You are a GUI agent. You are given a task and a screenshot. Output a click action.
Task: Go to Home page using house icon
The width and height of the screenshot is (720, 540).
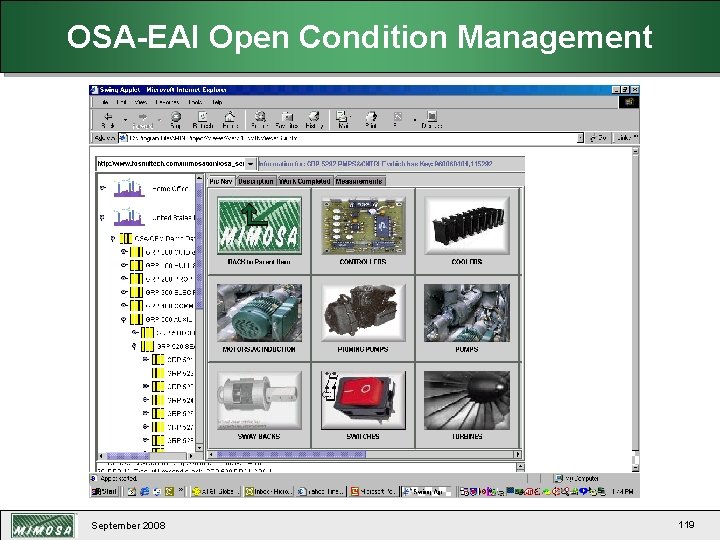tap(230, 120)
